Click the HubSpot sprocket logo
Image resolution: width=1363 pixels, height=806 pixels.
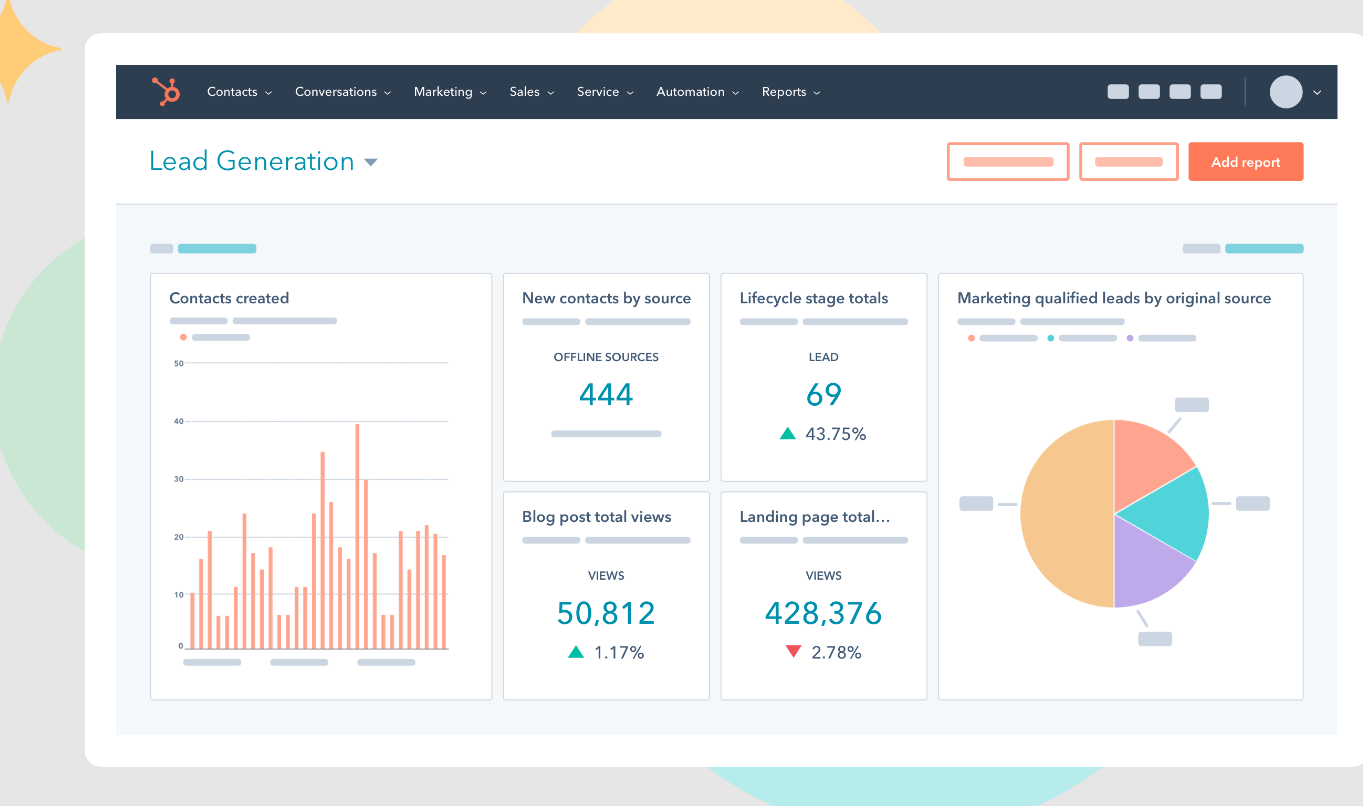[166, 91]
